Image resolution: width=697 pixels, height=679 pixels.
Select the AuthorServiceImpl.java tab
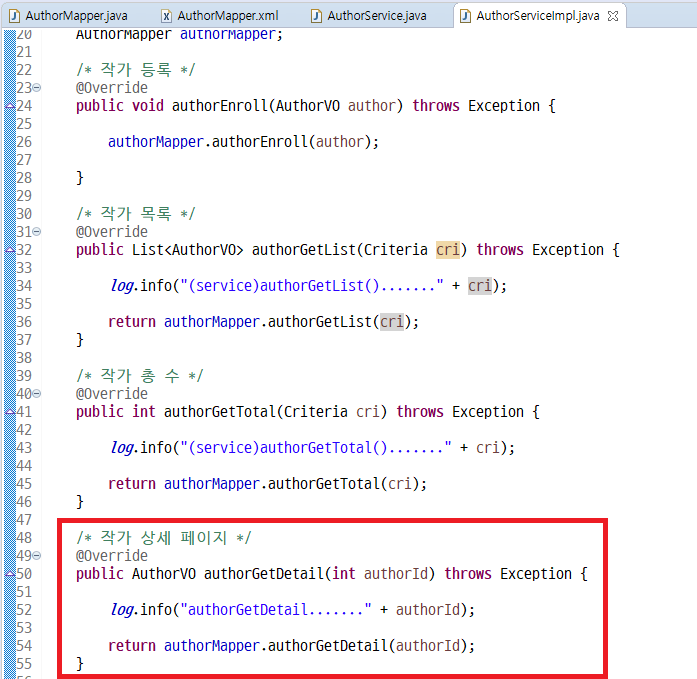[538, 16]
